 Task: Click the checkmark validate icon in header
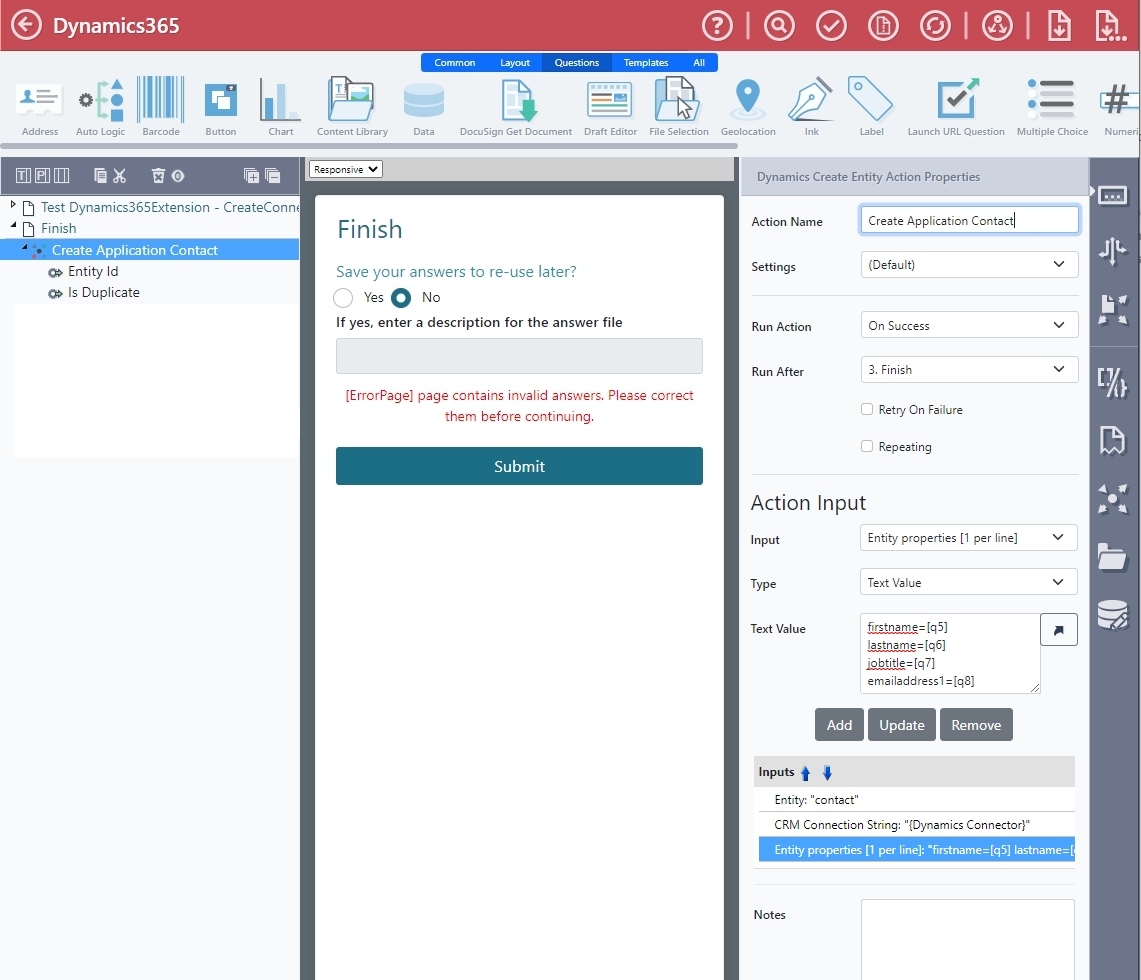tap(831, 26)
